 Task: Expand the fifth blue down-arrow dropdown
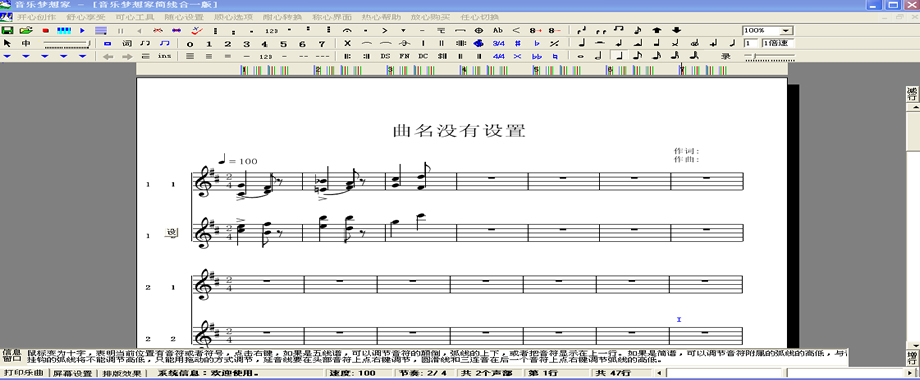tap(83, 56)
